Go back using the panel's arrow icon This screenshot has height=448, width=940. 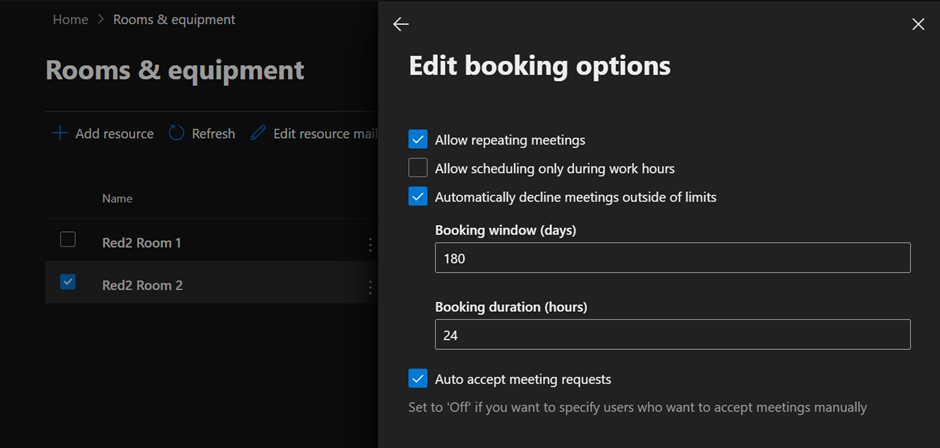(400, 24)
